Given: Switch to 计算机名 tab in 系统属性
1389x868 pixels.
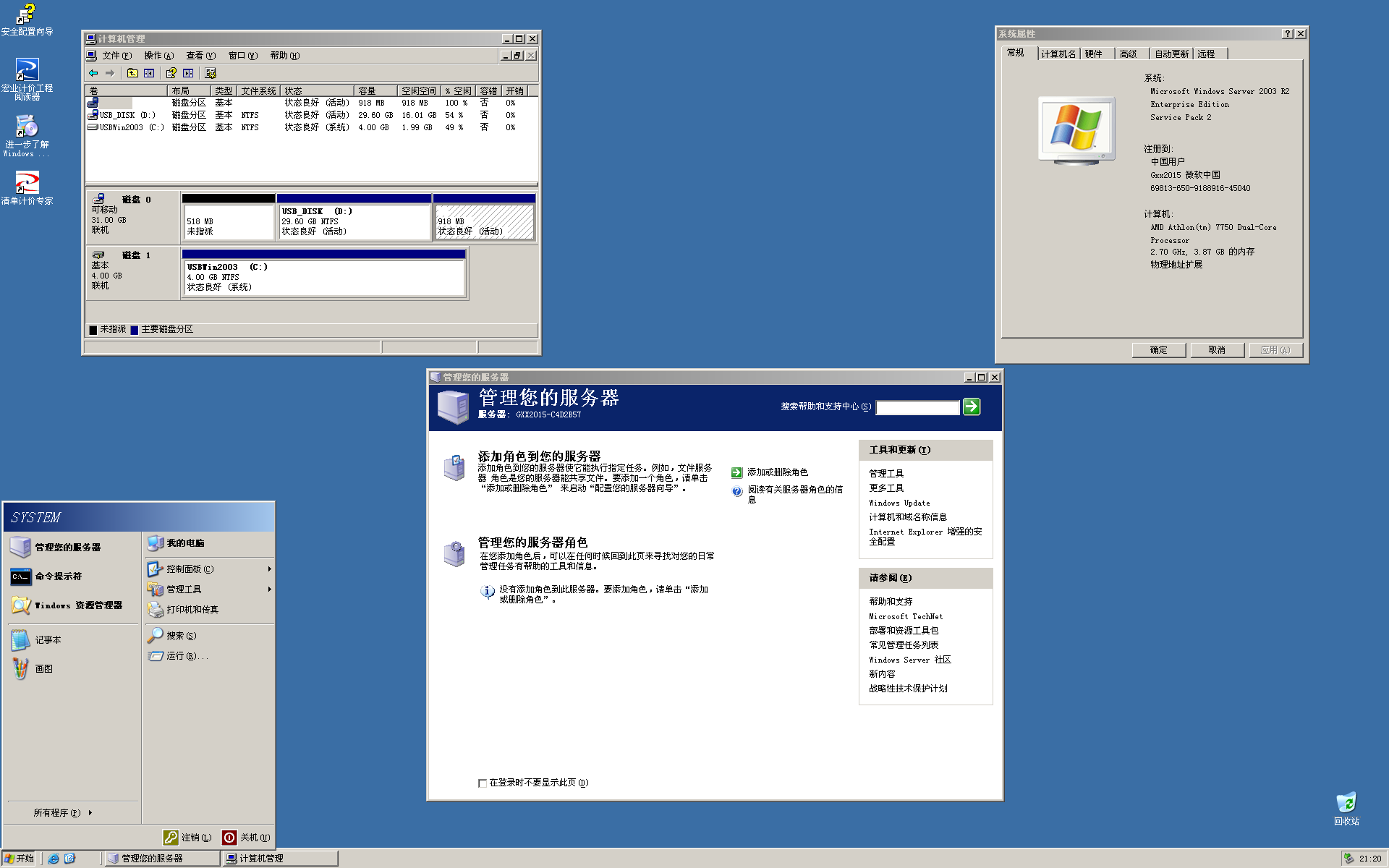Looking at the screenshot, I should (x=1058, y=54).
